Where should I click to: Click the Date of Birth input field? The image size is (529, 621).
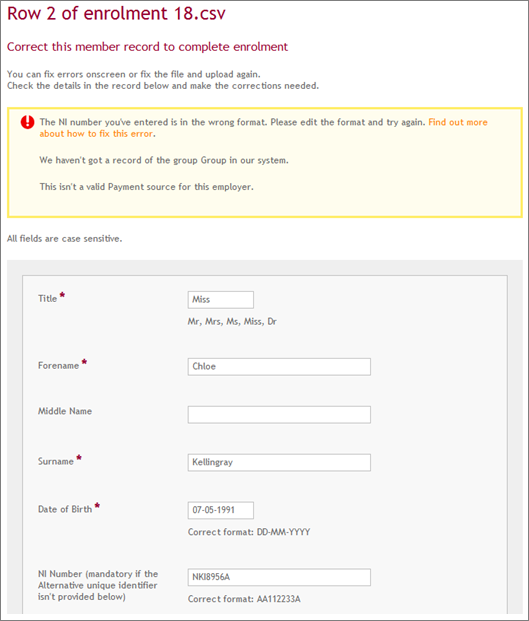click(x=221, y=510)
